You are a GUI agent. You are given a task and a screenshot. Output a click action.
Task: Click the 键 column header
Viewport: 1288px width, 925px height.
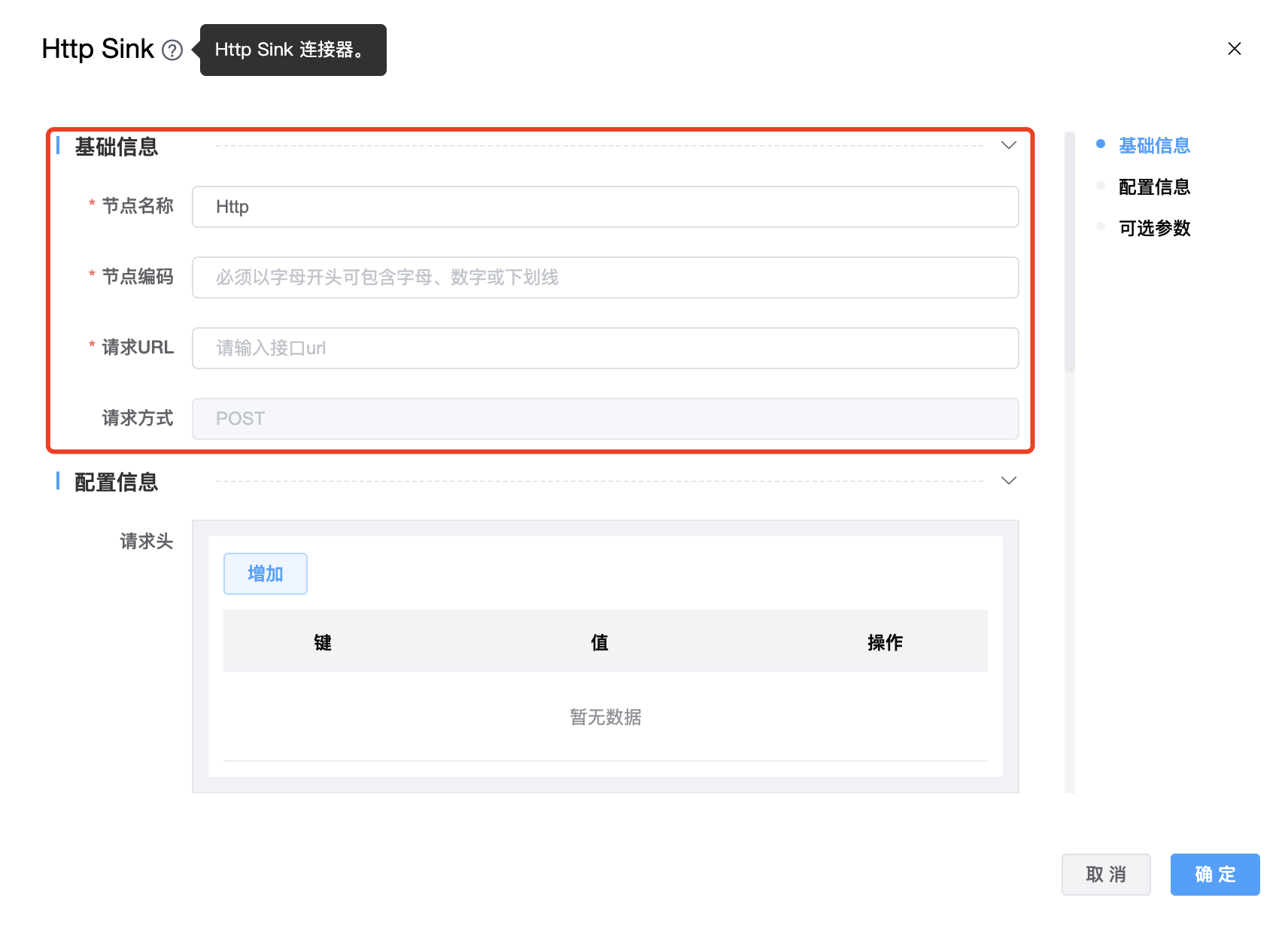point(323,642)
